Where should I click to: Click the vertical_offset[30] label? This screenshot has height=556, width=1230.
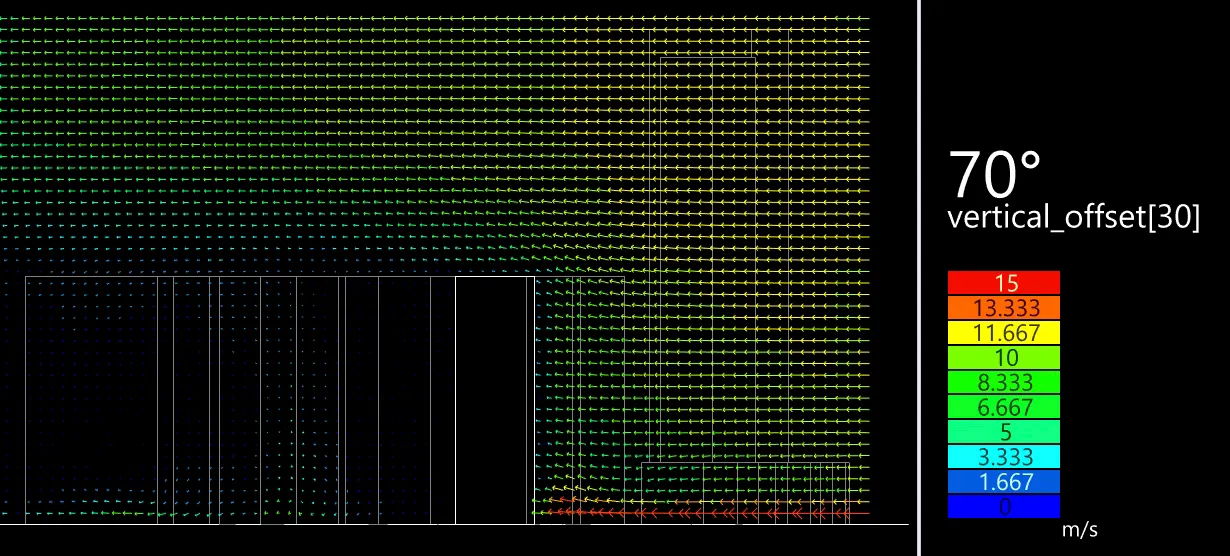tap(1073, 219)
